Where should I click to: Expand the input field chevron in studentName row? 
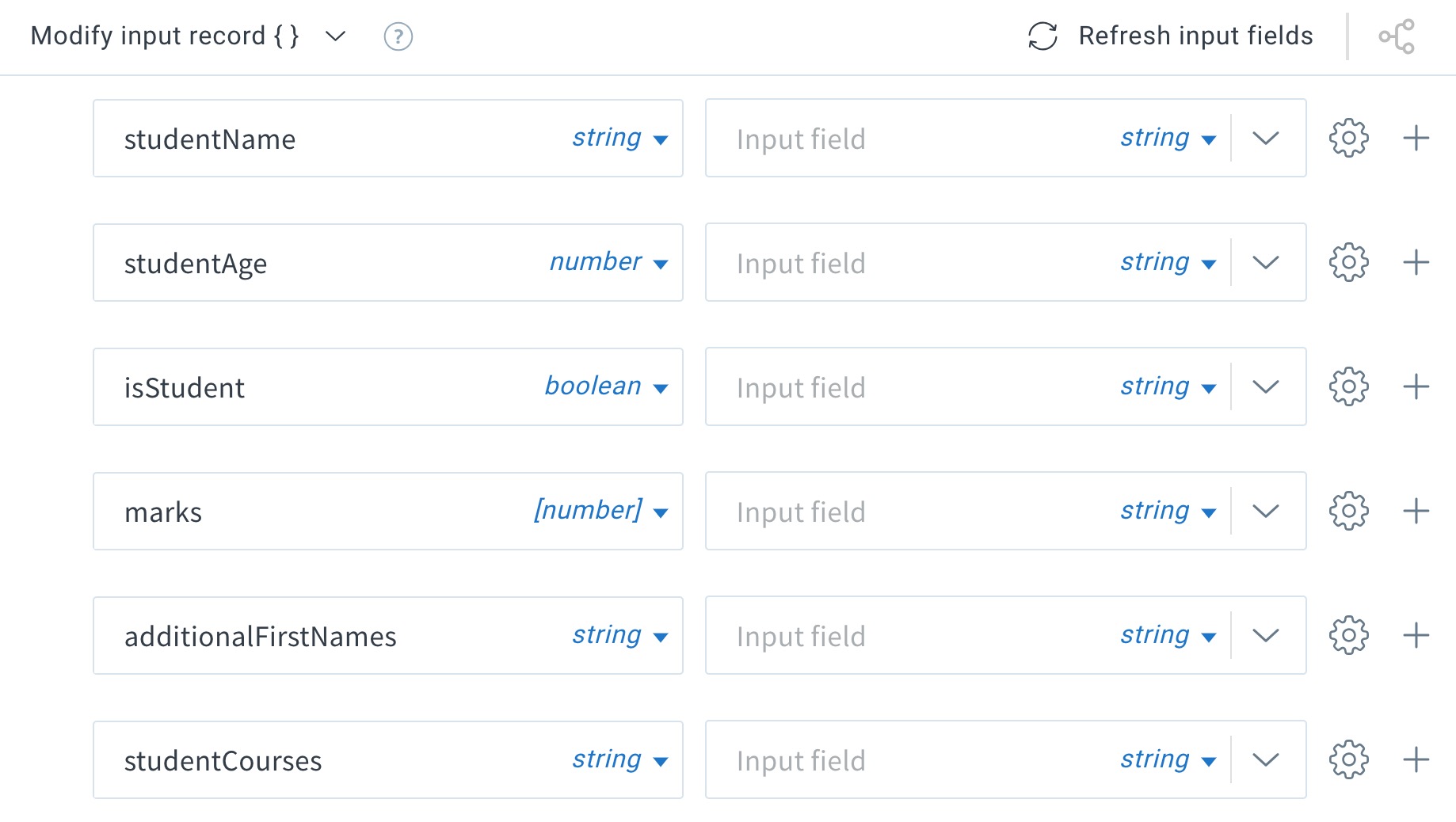1266,139
